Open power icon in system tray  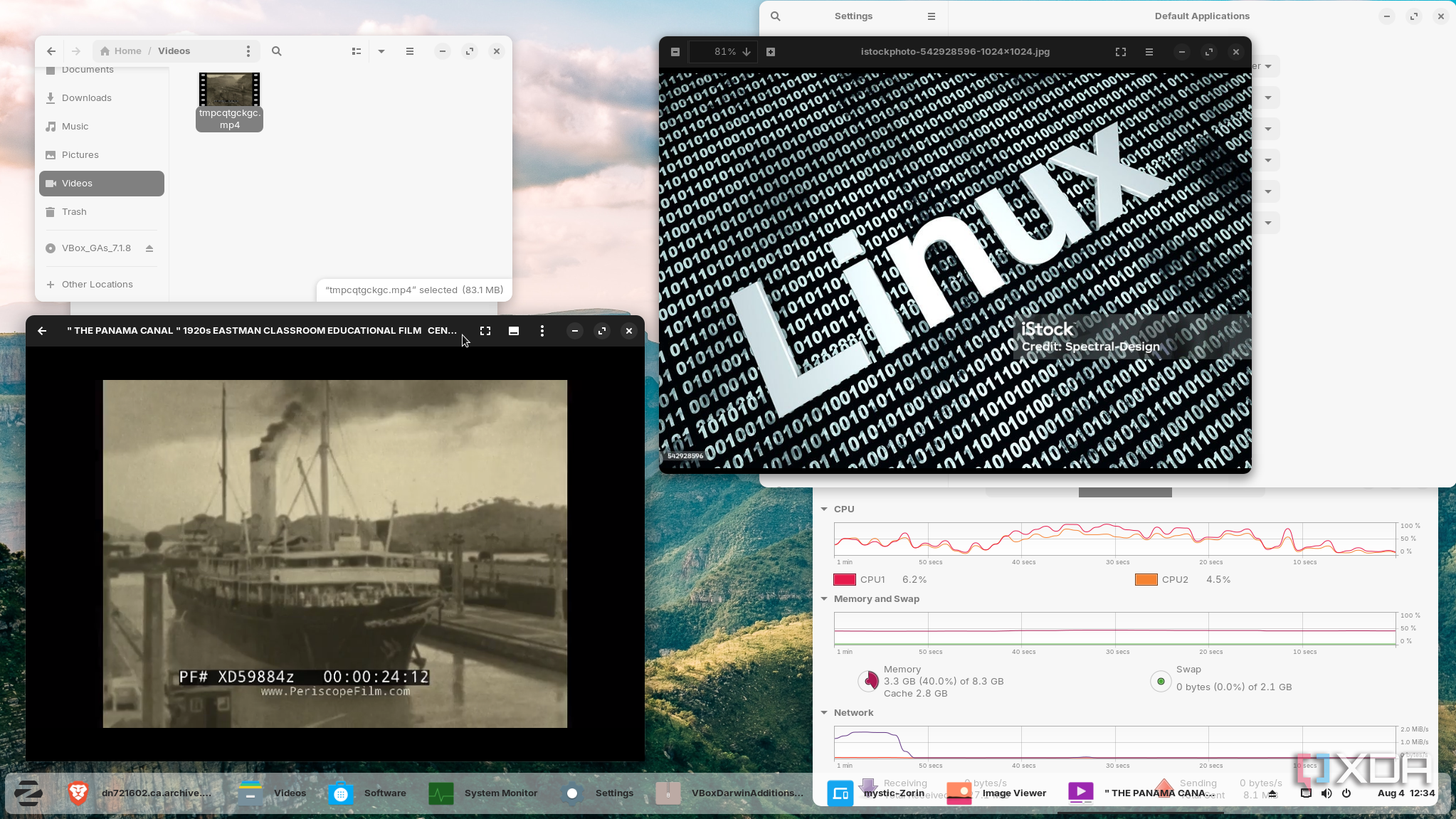(1346, 793)
